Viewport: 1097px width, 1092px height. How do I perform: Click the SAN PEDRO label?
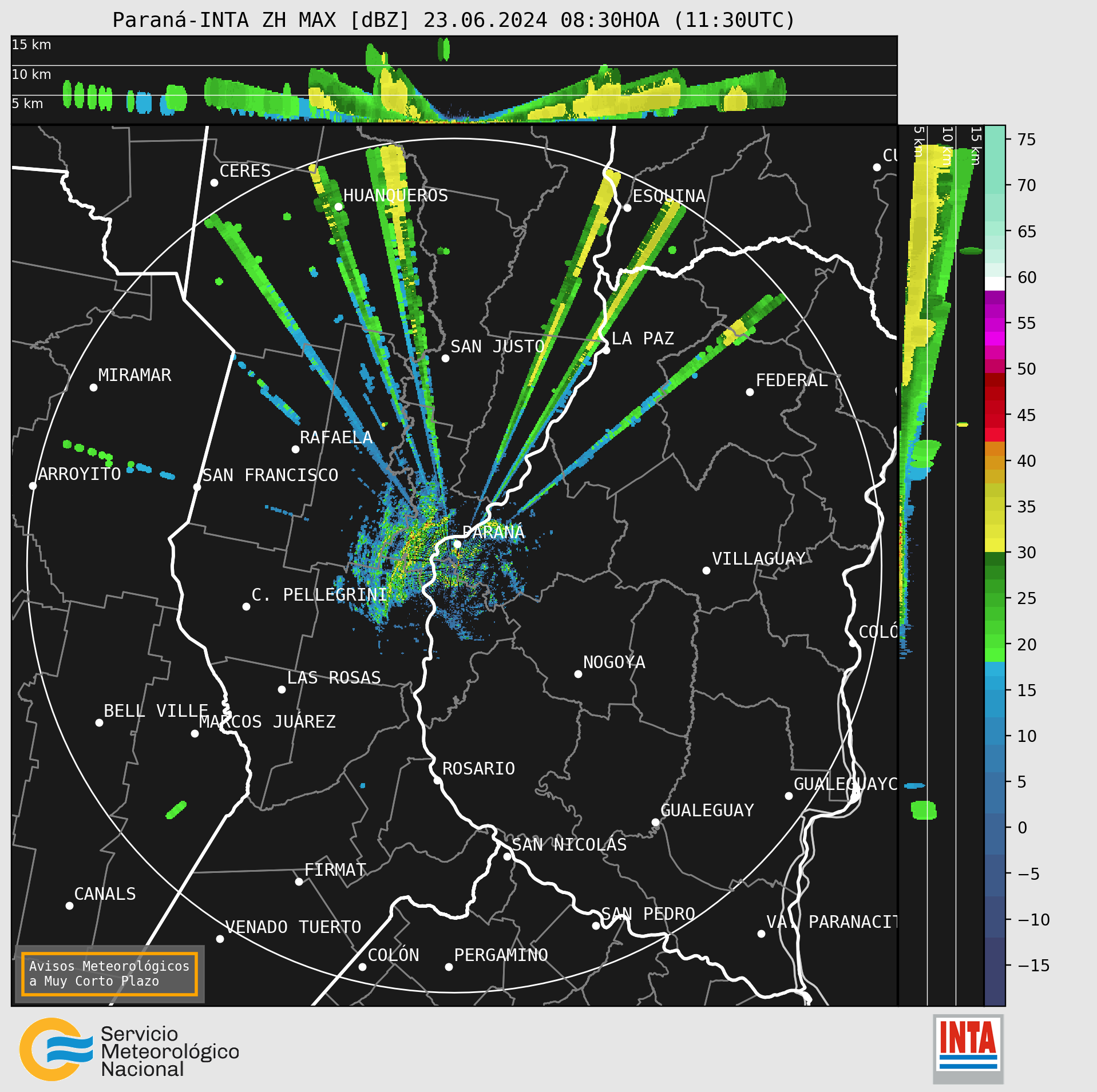click(648, 914)
